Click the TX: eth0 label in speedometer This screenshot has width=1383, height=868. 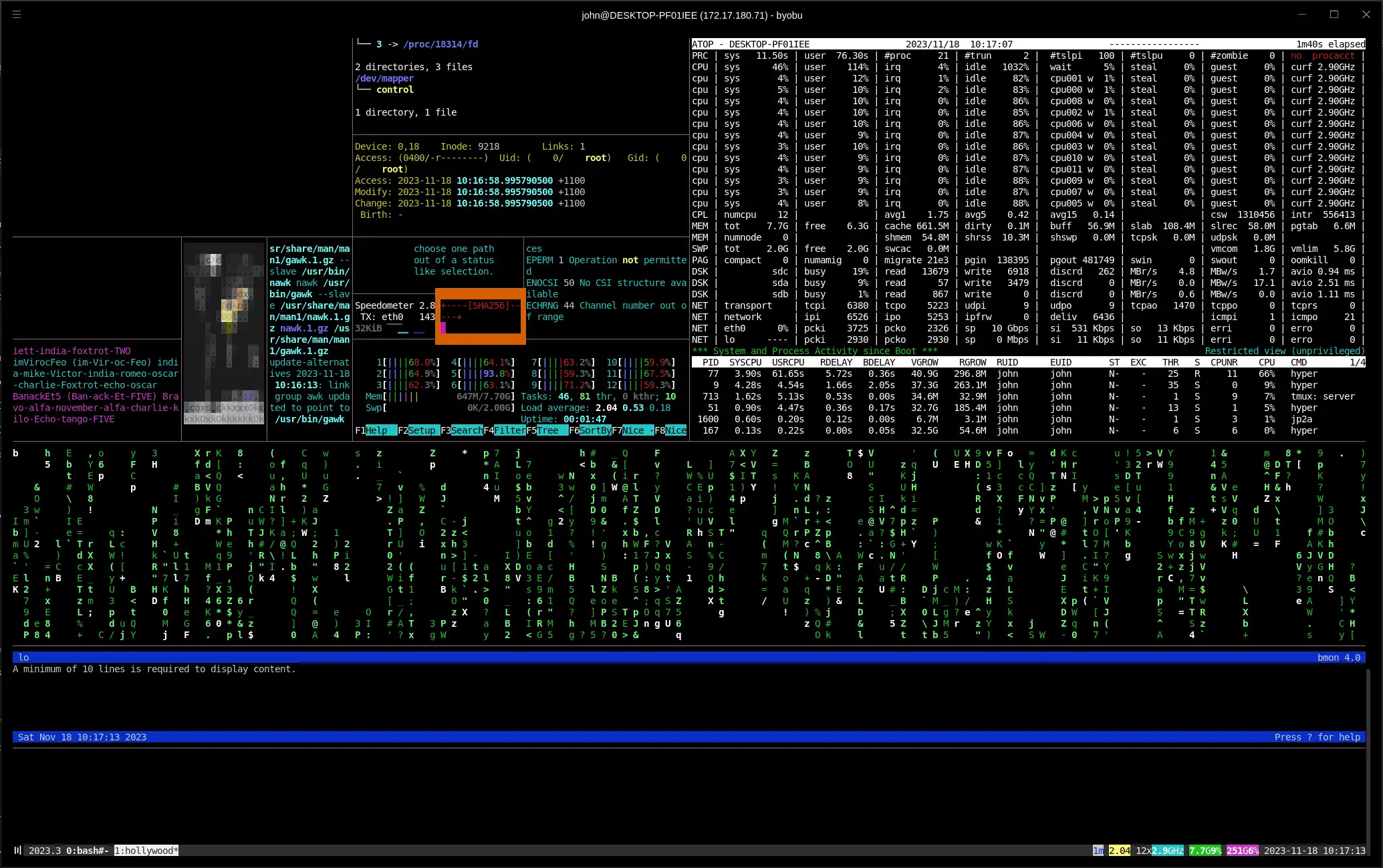[382, 317]
